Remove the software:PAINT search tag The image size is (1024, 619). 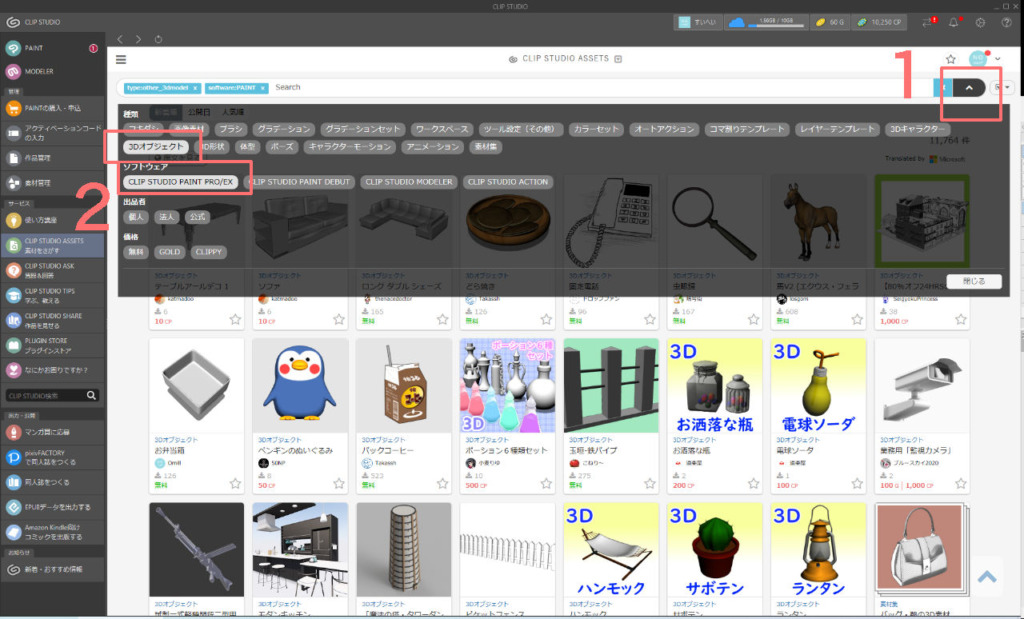click(263, 88)
